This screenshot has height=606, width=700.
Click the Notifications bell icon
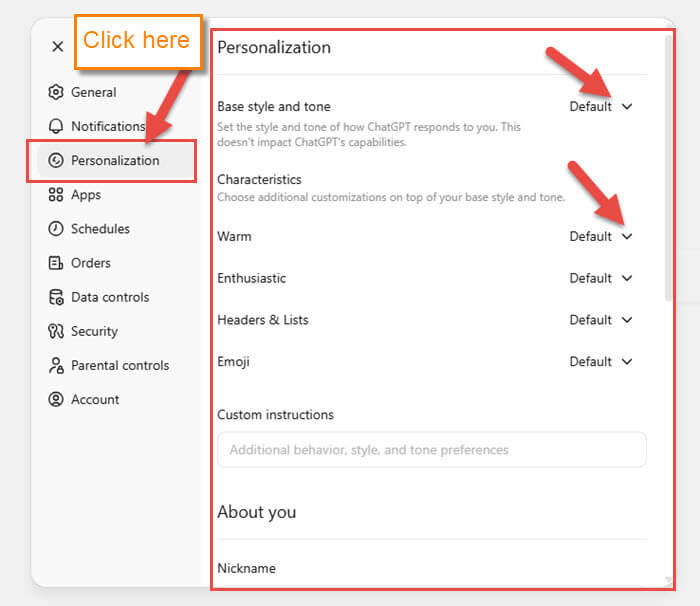[56, 126]
